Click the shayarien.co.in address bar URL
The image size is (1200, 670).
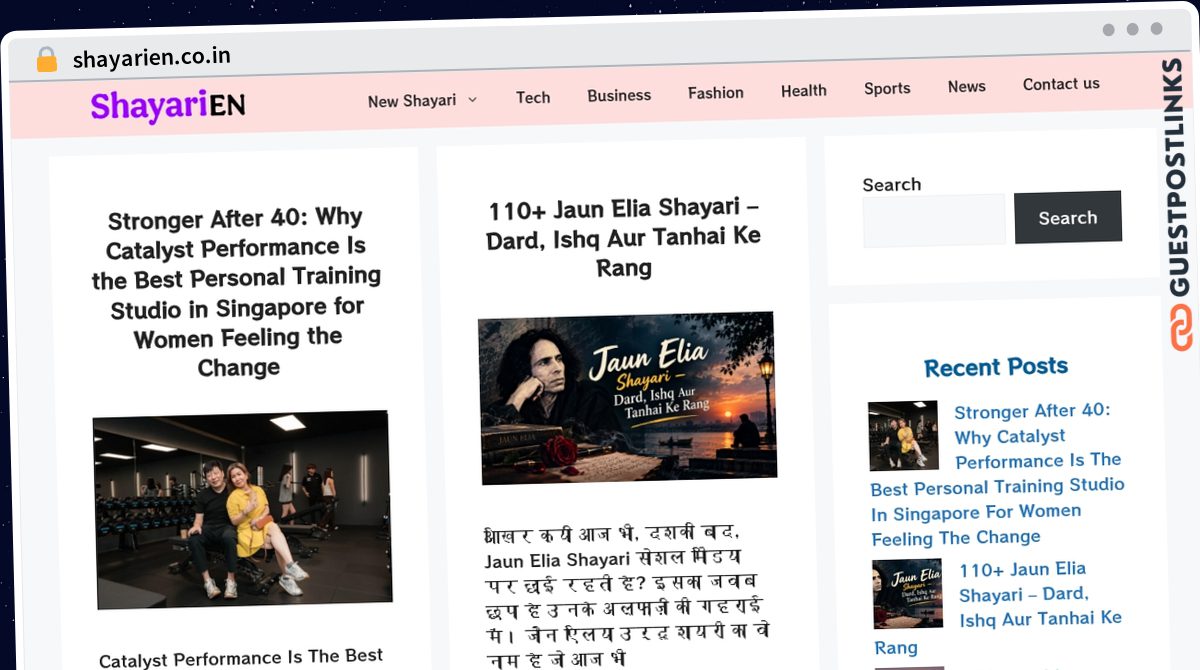pyautogui.click(x=152, y=58)
